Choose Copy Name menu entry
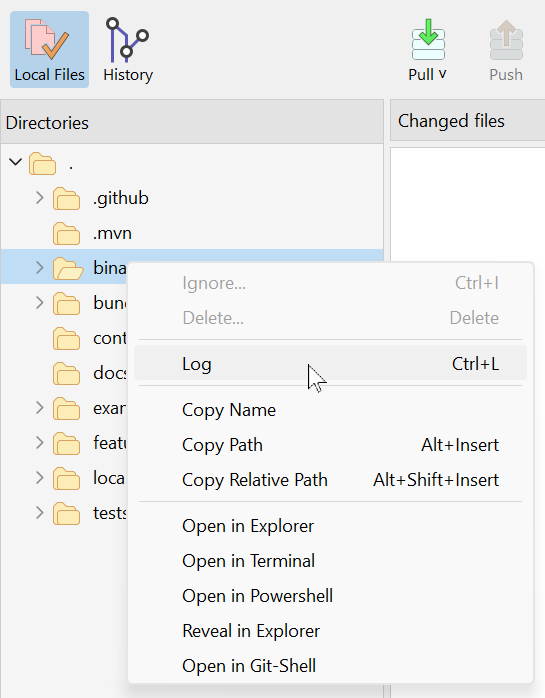Viewport: 545px width, 698px height. 330,410
